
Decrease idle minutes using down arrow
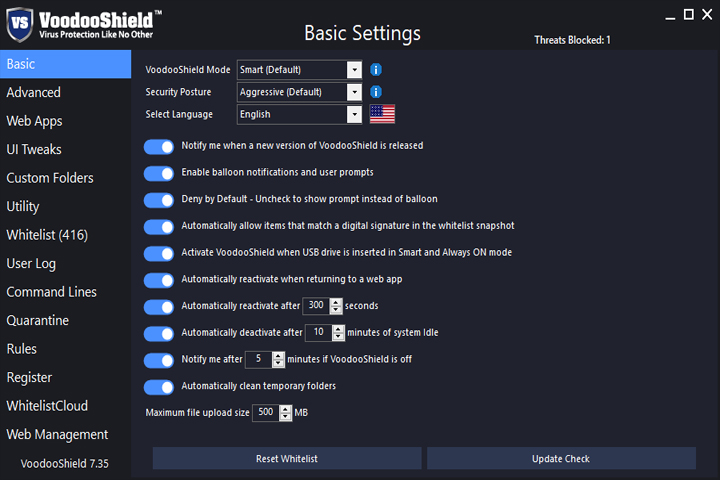pyautogui.click(x=338, y=337)
